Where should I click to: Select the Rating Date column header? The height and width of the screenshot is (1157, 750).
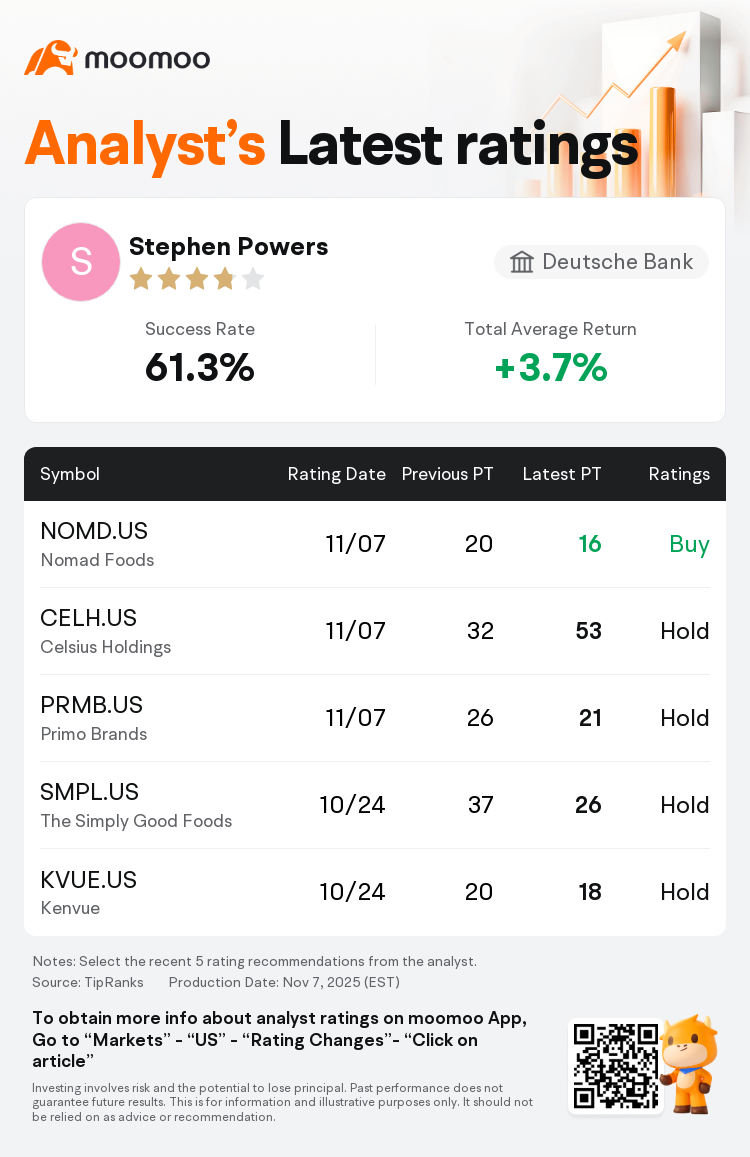(x=336, y=474)
